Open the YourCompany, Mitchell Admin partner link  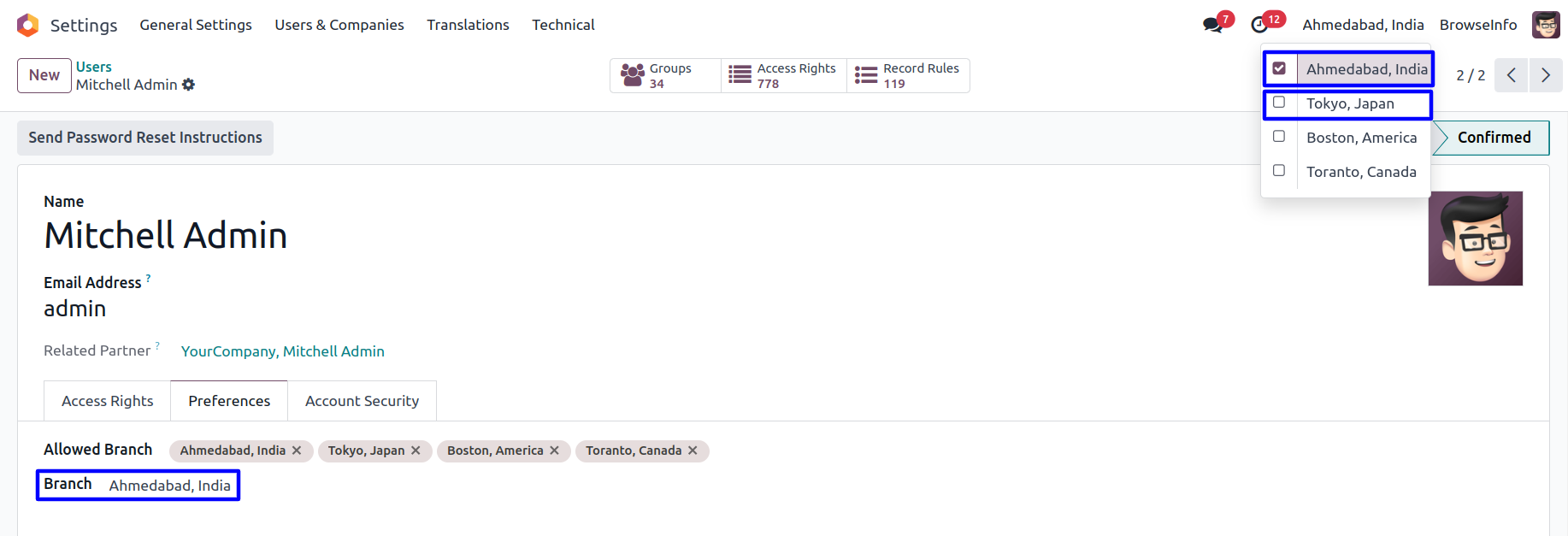[282, 351]
